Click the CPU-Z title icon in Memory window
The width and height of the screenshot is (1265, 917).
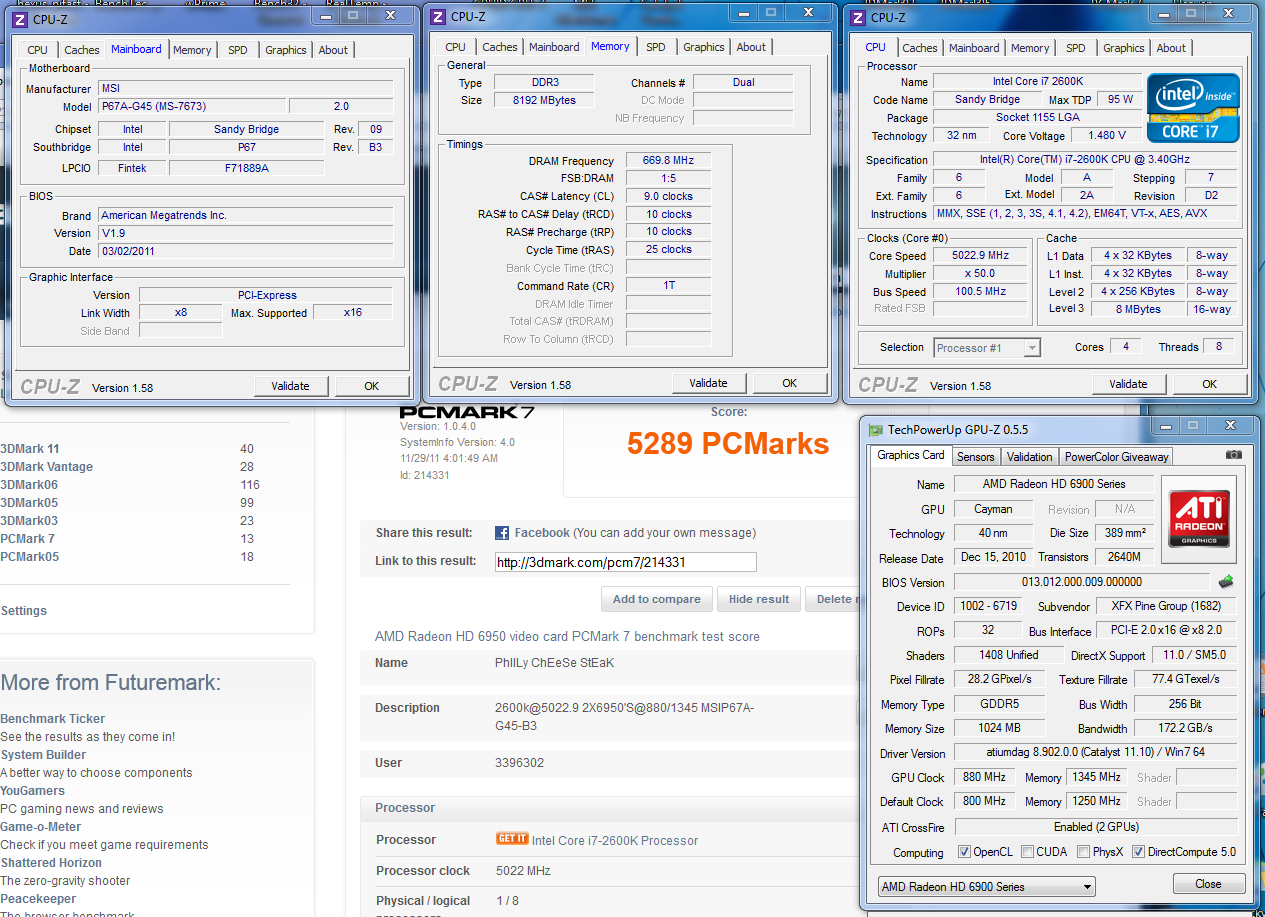click(x=437, y=16)
